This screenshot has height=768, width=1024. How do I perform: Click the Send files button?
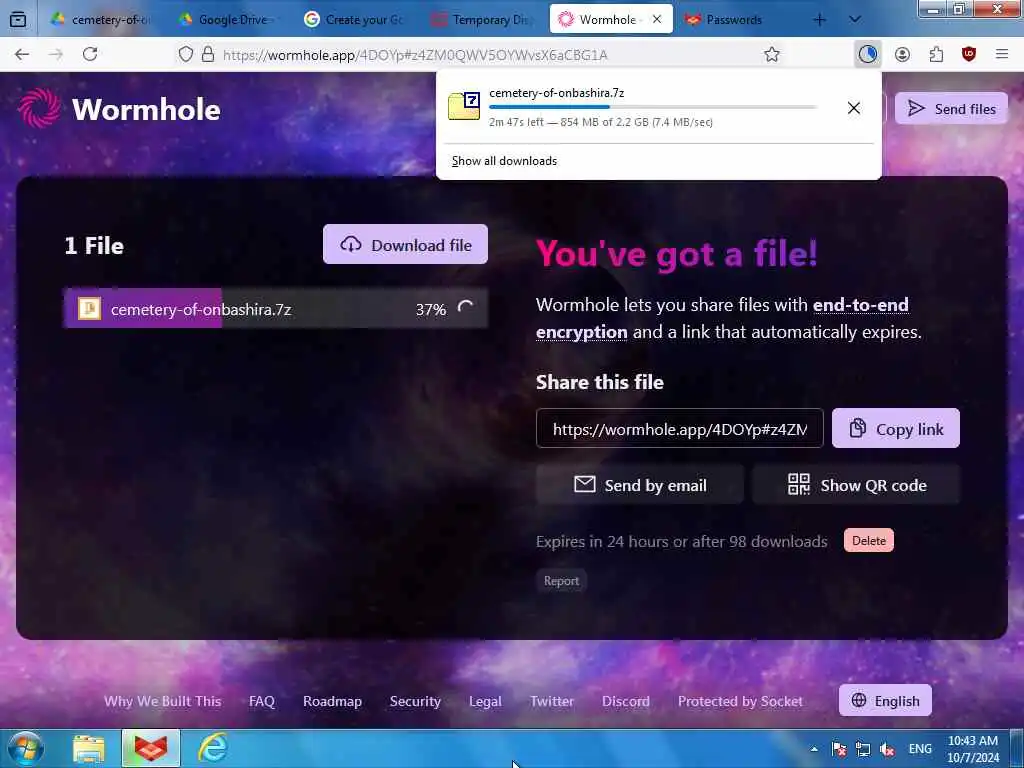pyautogui.click(x=952, y=108)
